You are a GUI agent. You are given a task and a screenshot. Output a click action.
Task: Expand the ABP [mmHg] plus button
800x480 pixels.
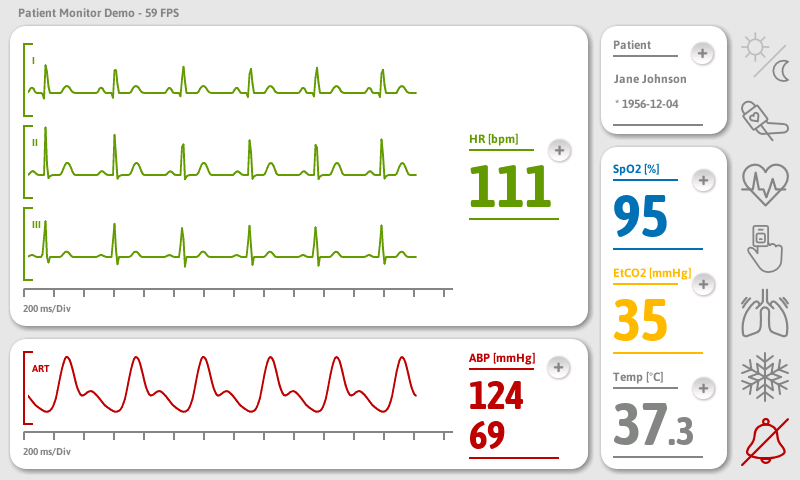tap(559, 367)
